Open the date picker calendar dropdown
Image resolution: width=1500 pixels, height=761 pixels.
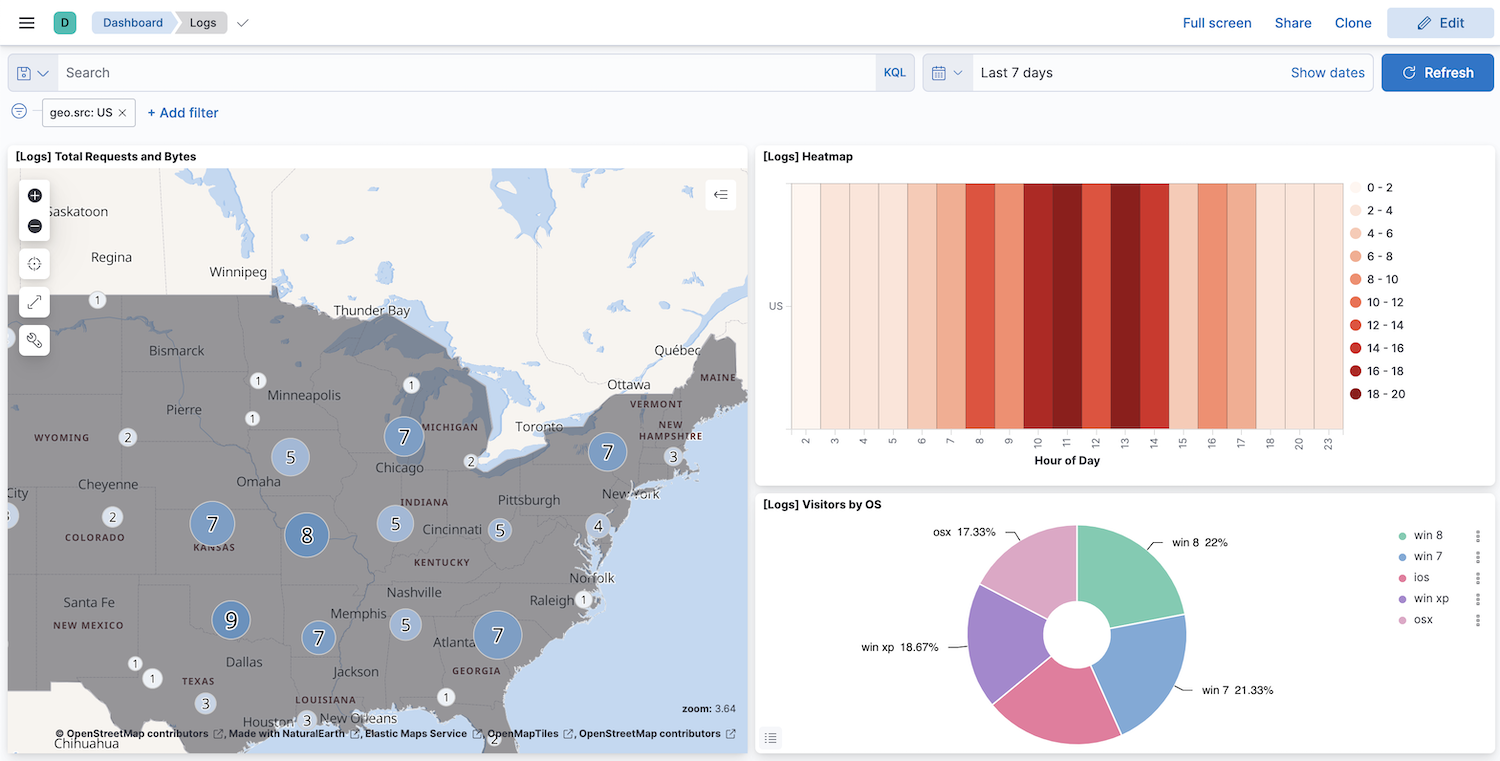[x=946, y=72]
